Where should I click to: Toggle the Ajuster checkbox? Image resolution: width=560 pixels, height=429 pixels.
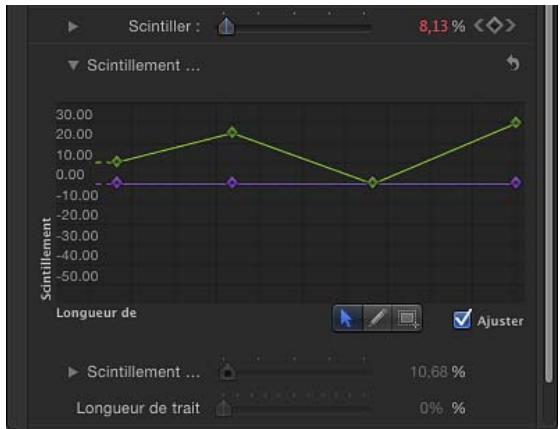[462, 319]
